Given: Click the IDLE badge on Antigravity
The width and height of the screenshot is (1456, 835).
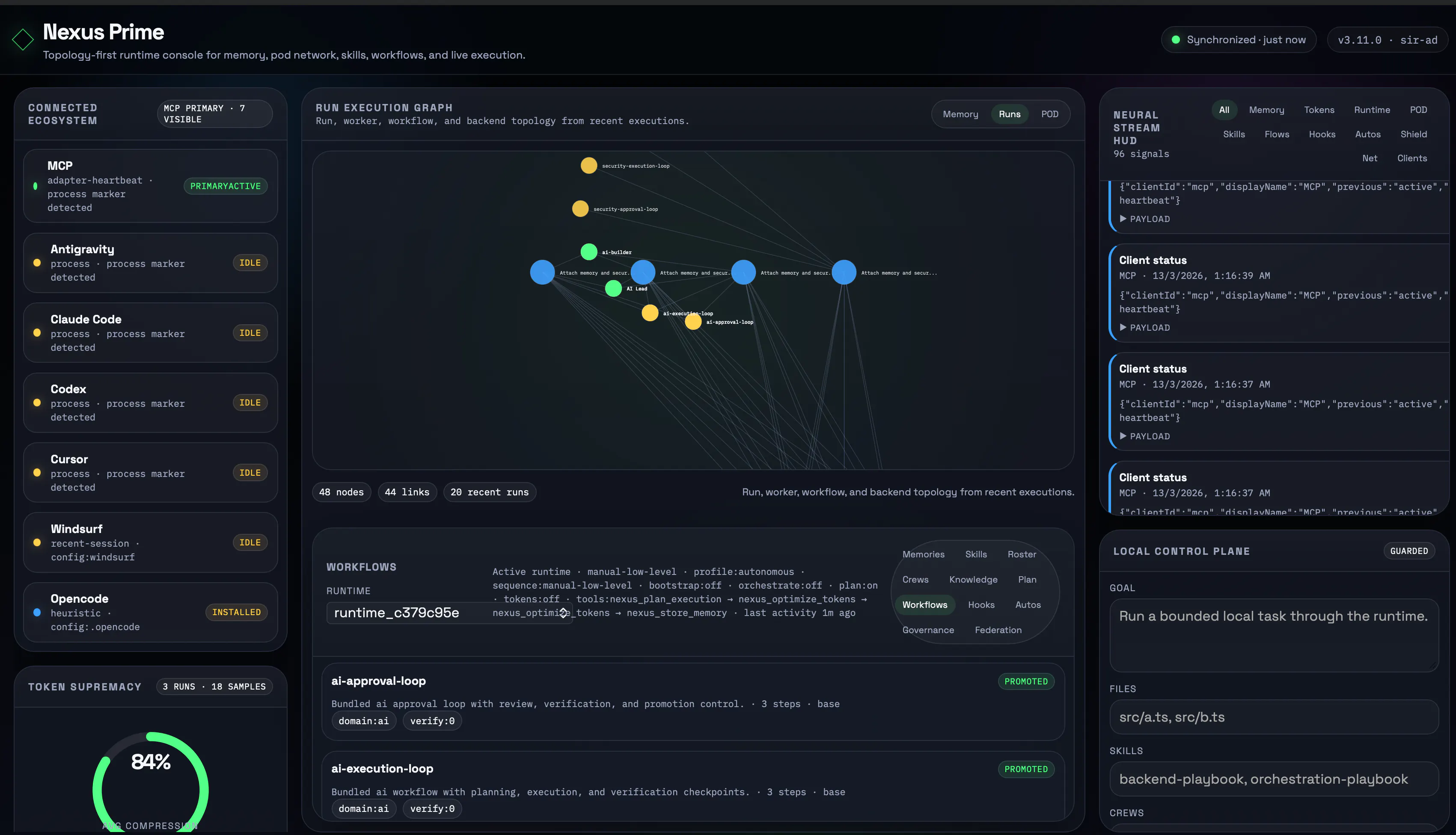Looking at the screenshot, I should [x=250, y=263].
